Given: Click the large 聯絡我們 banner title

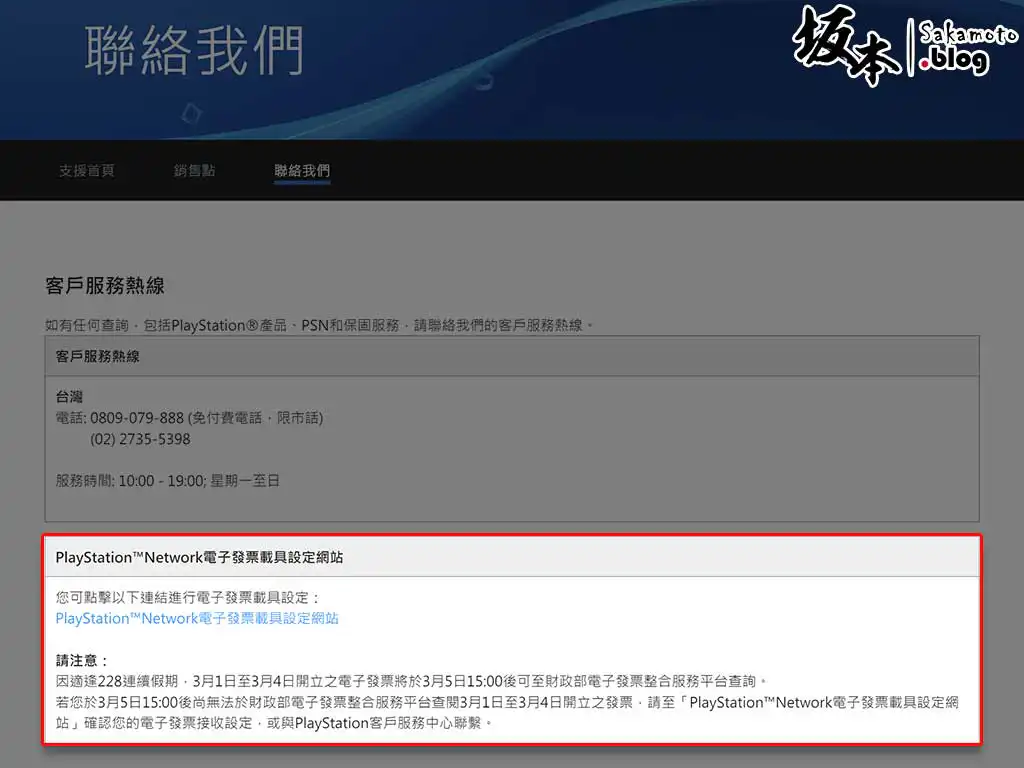Looking at the screenshot, I should click(x=194, y=51).
